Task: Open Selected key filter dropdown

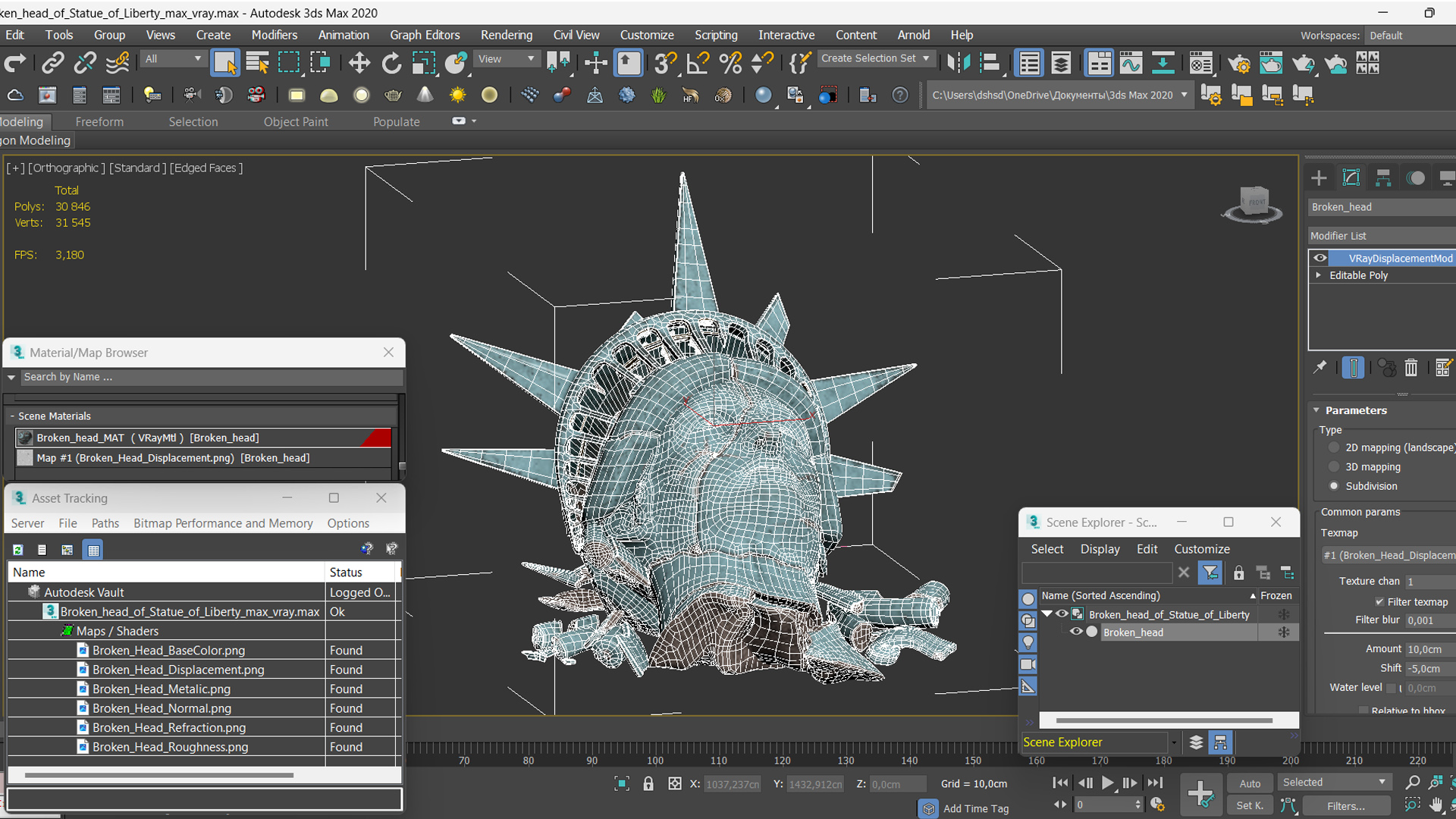Action: (x=1334, y=782)
